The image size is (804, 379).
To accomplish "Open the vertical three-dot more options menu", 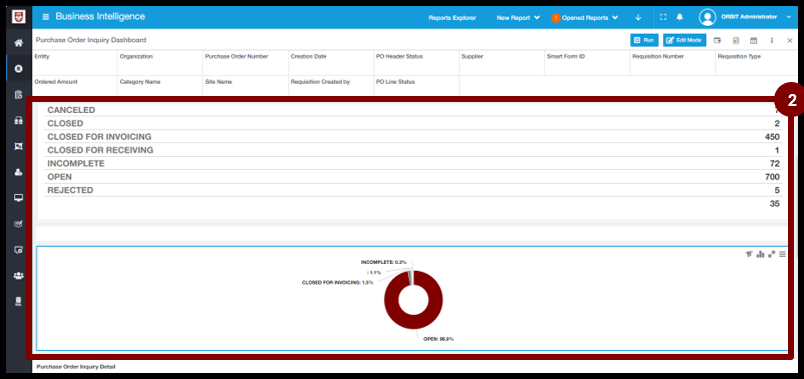I will pos(772,40).
